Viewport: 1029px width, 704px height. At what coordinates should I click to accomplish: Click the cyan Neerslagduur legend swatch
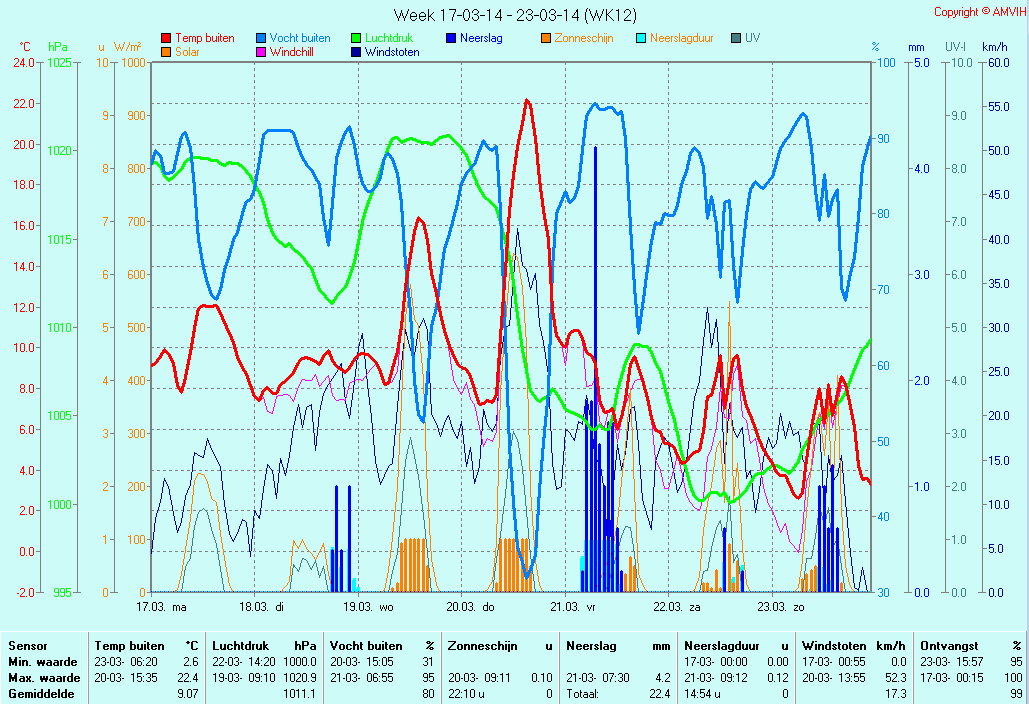point(641,39)
